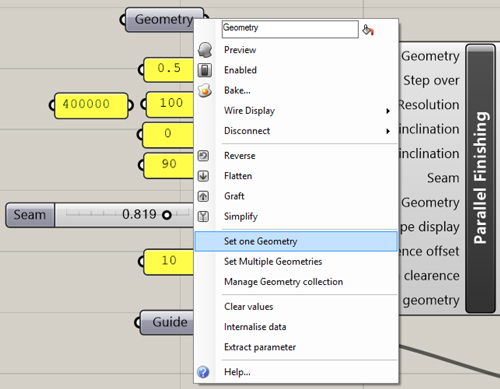
Task: Toggle the Enabled menu option
Action: [x=296, y=70]
